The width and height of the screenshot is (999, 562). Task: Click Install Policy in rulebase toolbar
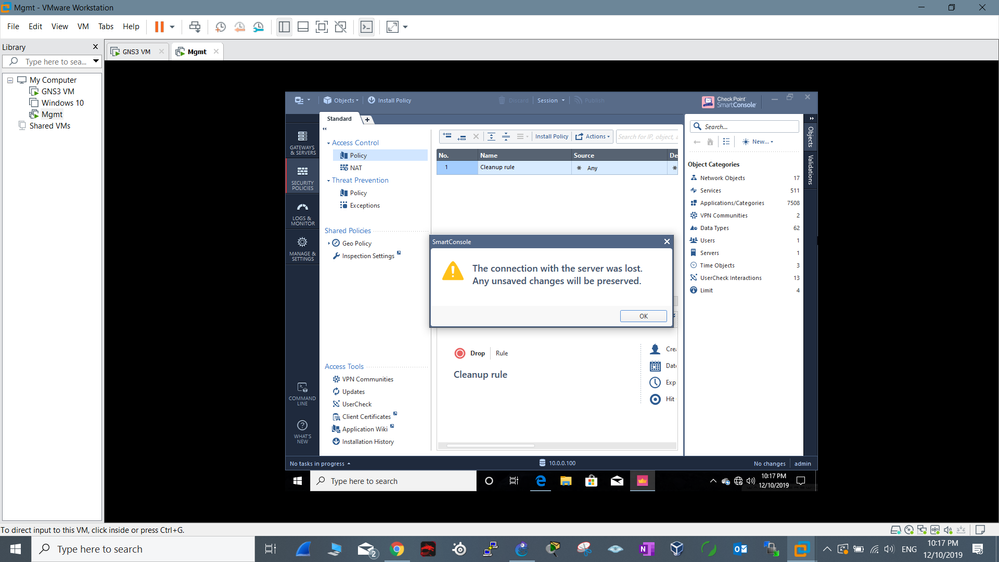(x=551, y=136)
